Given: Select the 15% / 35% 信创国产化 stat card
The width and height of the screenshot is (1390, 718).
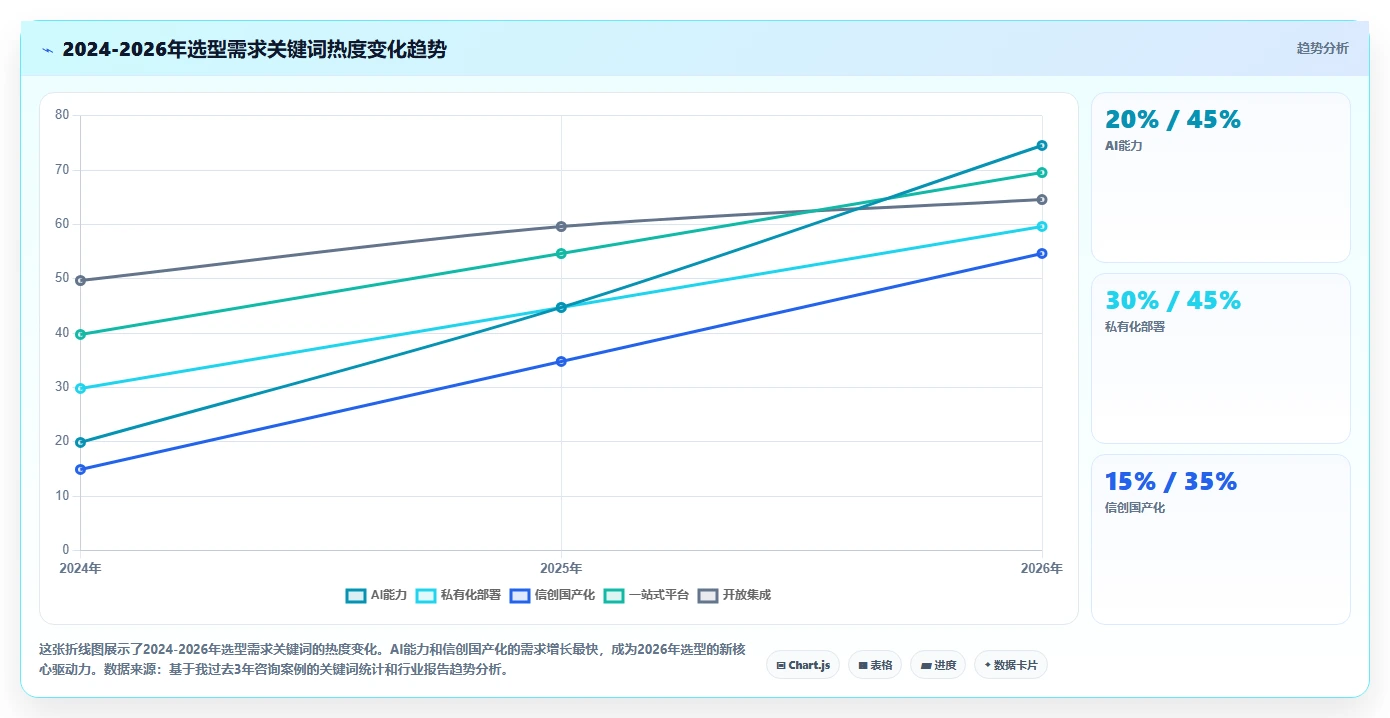Looking at the screenshot, I should [1220, 539].
